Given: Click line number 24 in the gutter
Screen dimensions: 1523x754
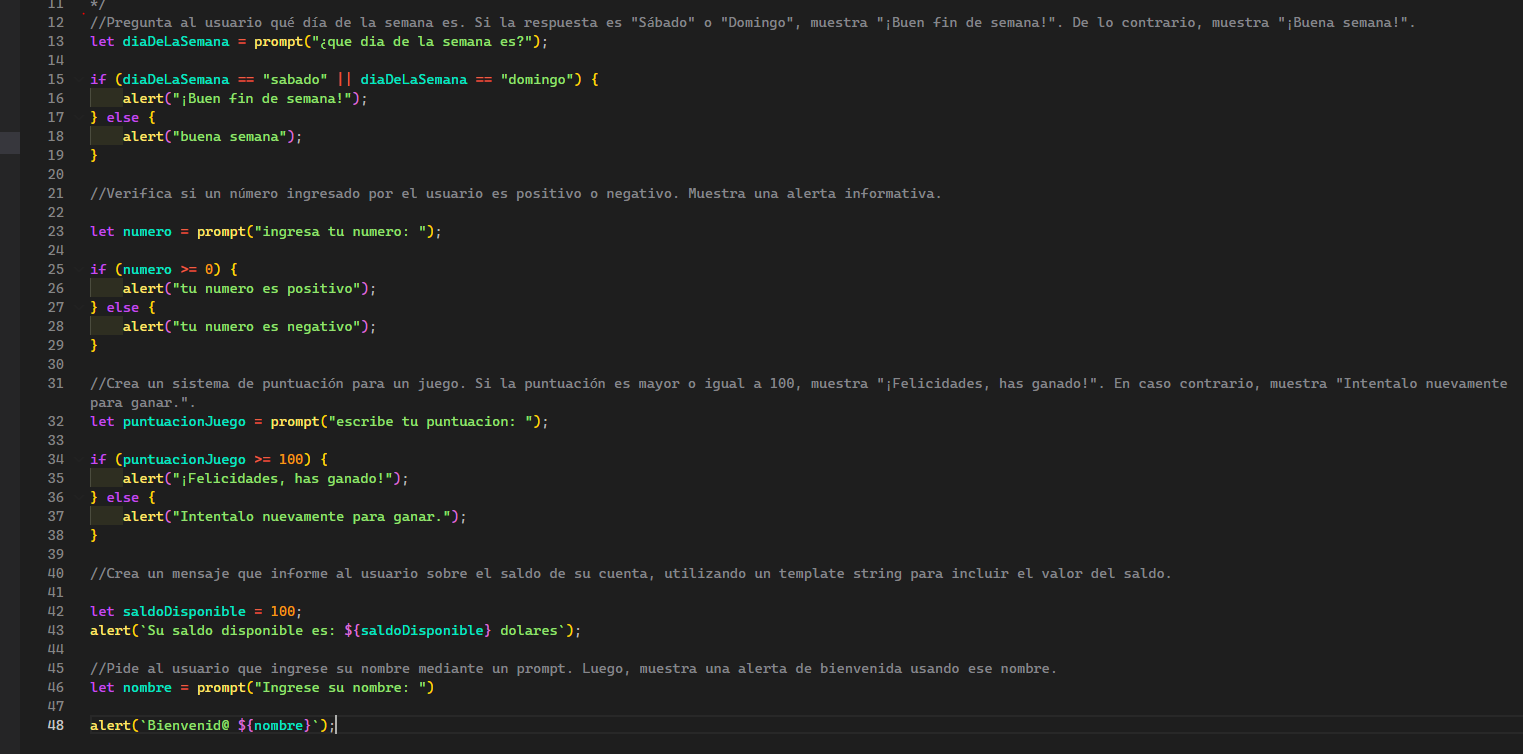Looking at the screenshot, I should point(56,250).
